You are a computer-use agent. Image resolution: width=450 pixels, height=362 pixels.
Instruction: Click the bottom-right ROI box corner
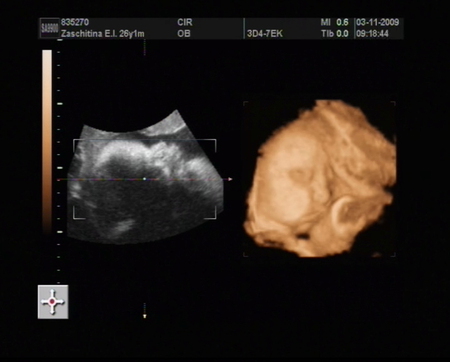click(213, 216)
